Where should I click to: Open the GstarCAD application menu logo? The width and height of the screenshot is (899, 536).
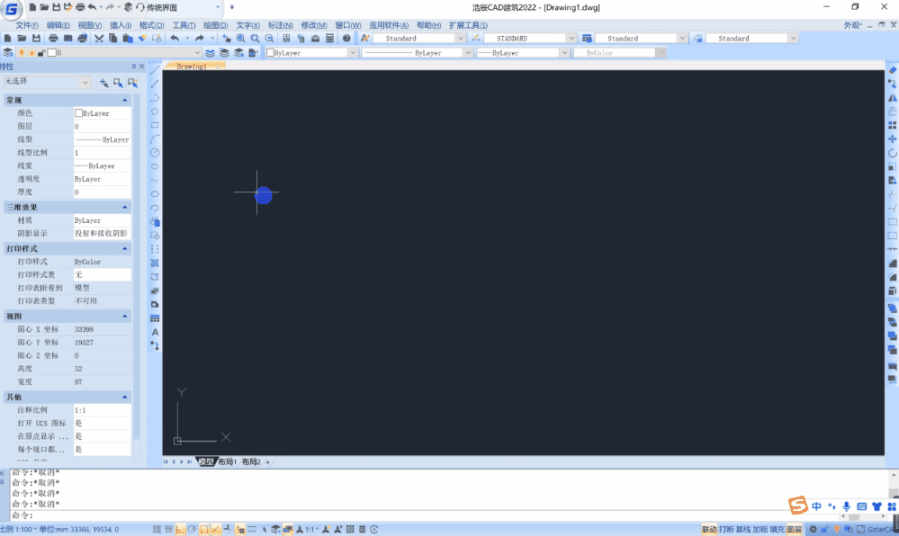point(11,9)
